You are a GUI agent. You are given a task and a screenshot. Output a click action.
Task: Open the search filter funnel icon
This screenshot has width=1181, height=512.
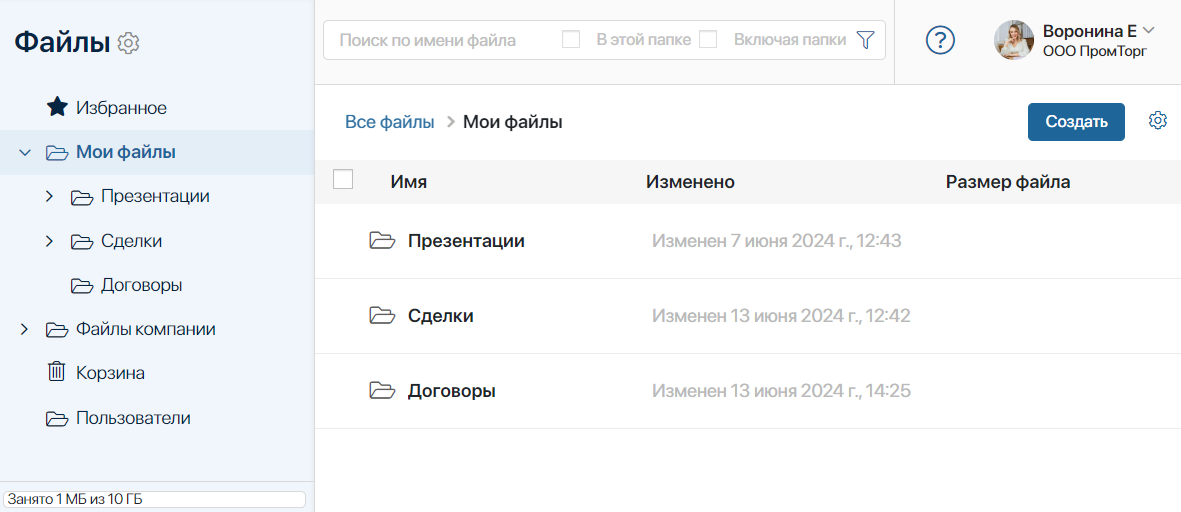pos(865,40)
